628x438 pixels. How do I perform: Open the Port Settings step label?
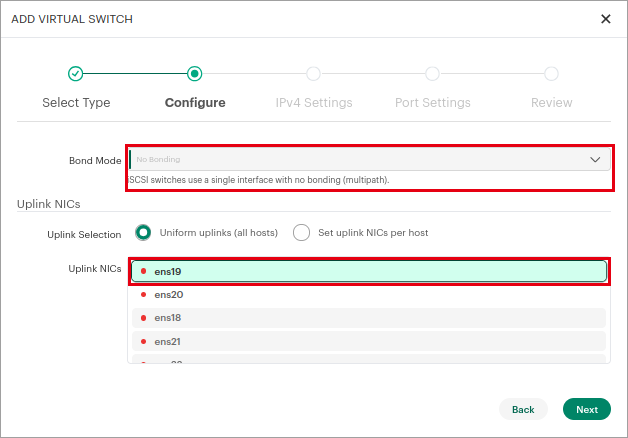click(433, 102)
